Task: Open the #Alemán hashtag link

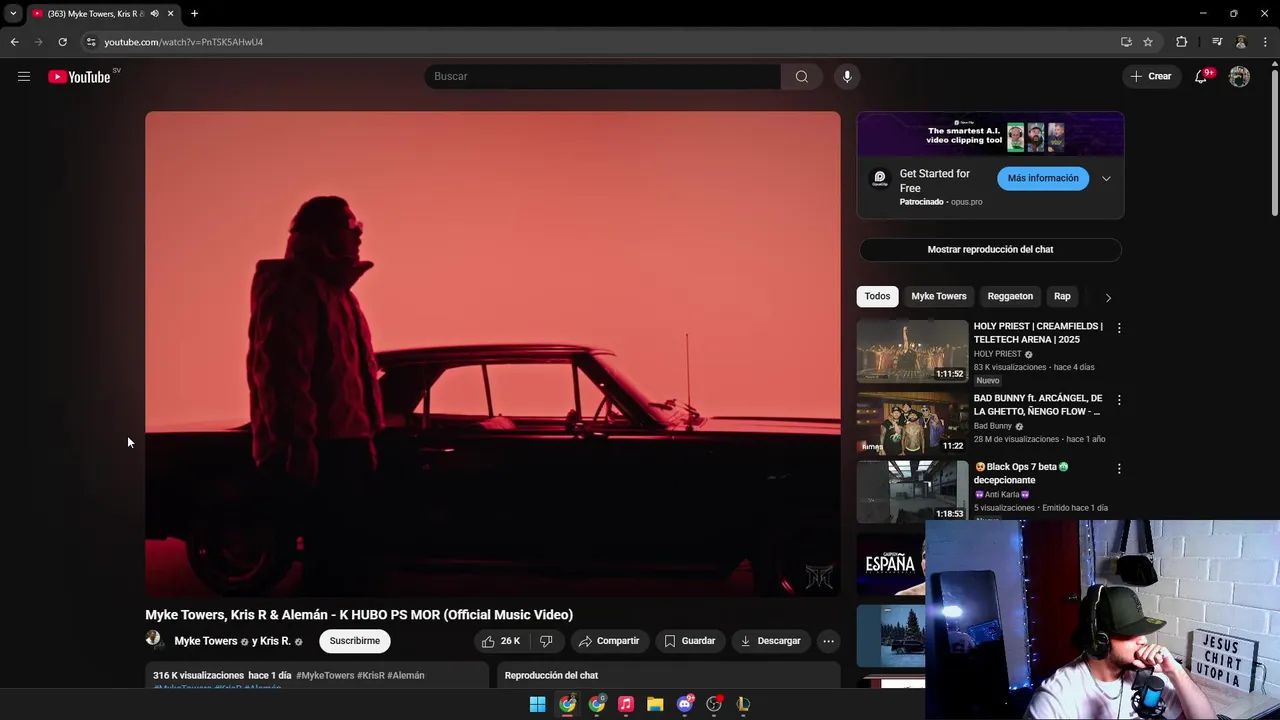Action: [x=406, y=675]
